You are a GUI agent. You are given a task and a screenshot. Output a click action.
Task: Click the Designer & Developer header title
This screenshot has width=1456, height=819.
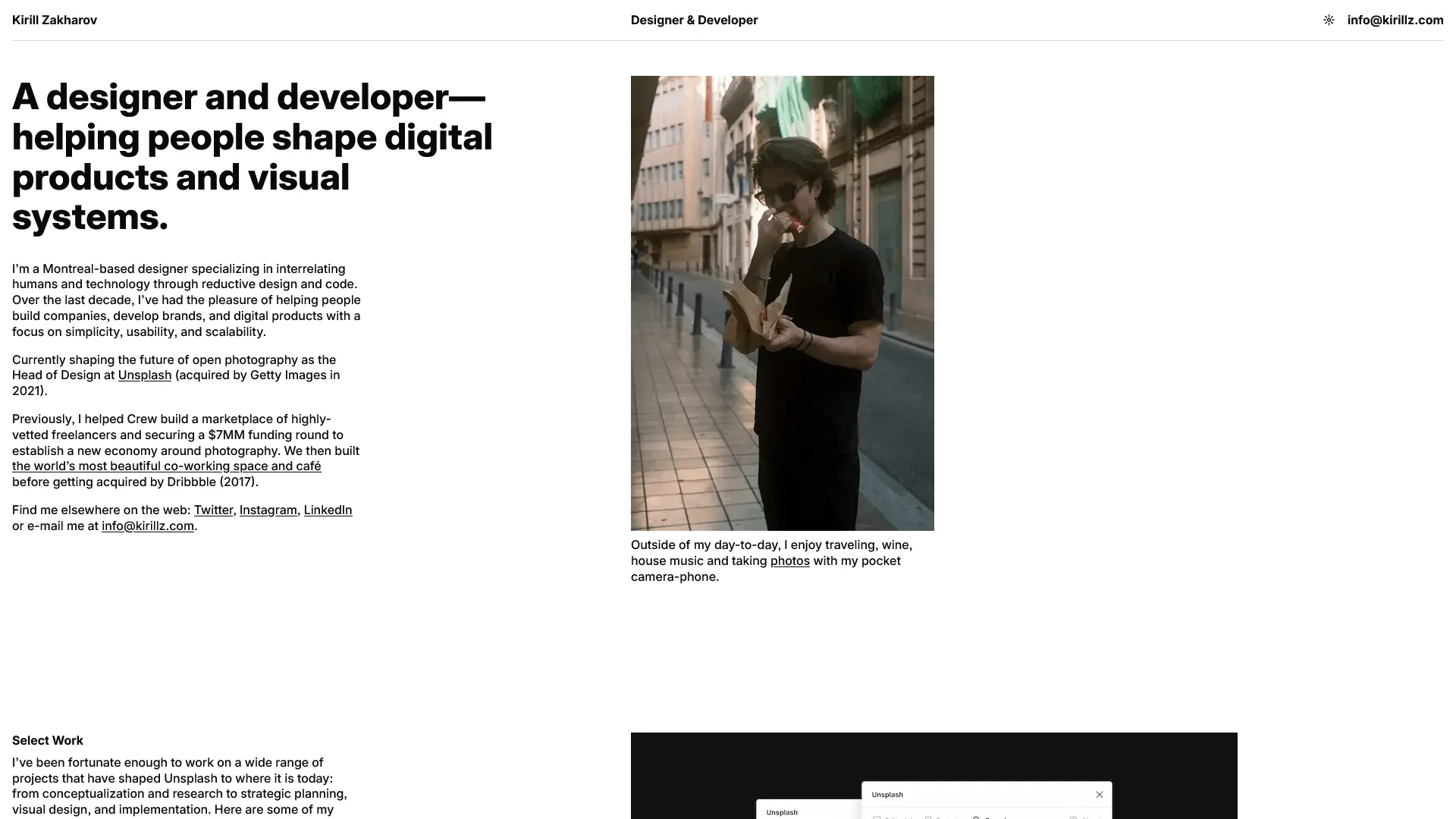pos(694,20)
